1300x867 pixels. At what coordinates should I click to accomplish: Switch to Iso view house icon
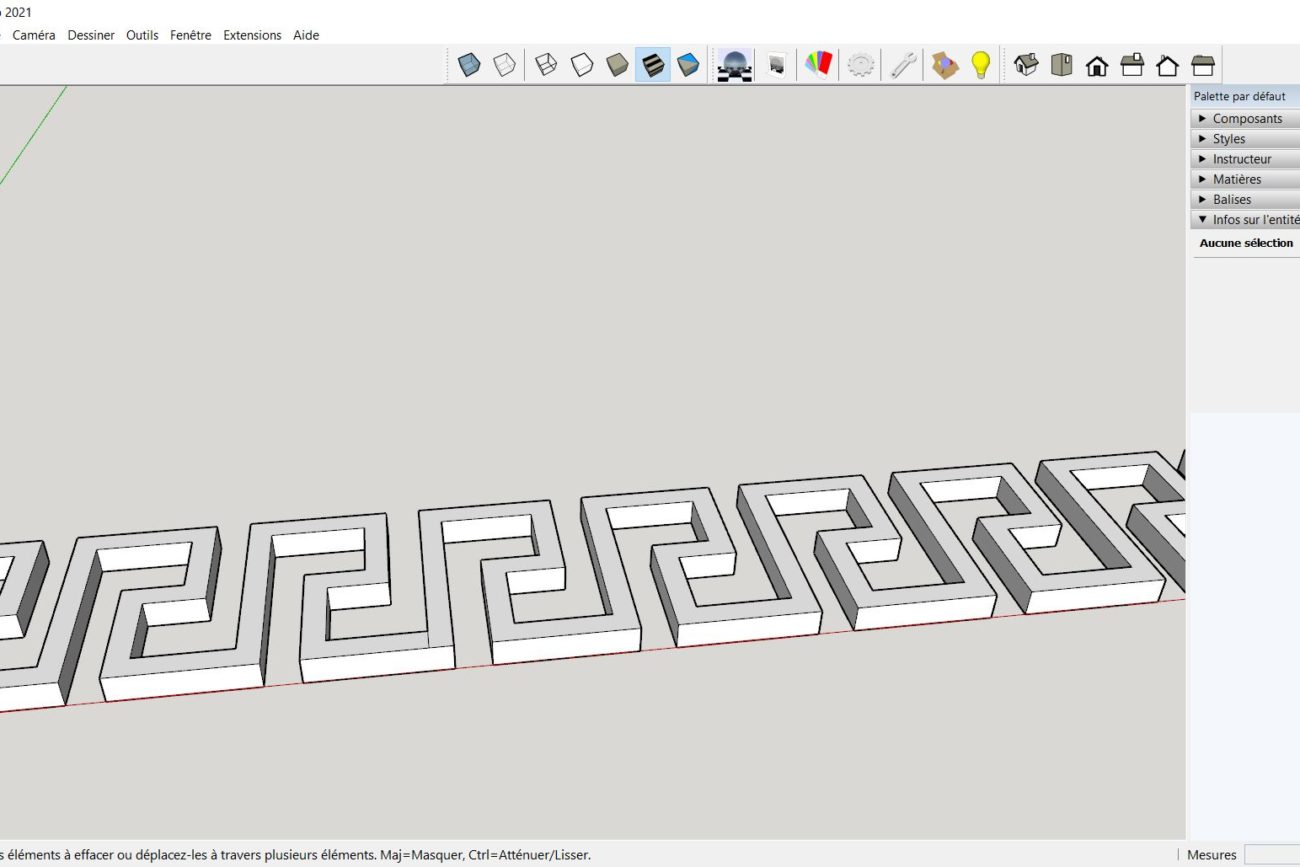[x=1026, y=65]
